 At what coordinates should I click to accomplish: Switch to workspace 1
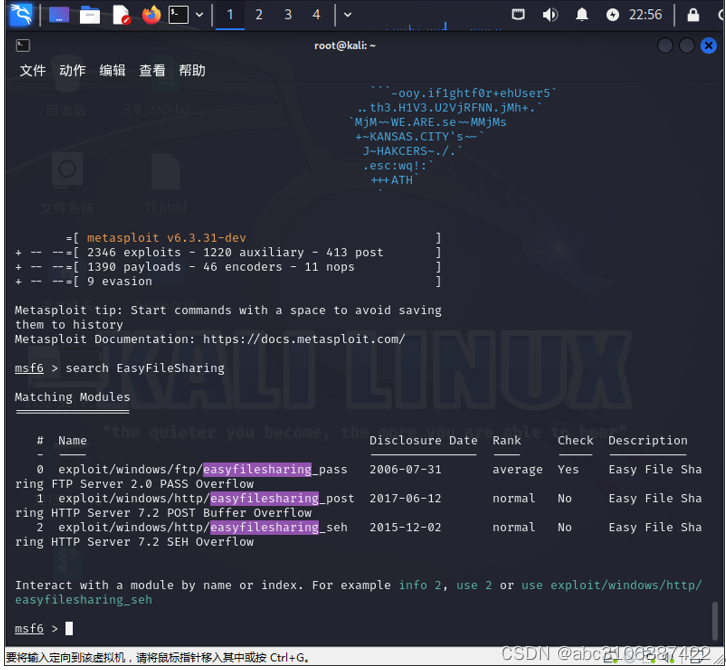(230, 15)
